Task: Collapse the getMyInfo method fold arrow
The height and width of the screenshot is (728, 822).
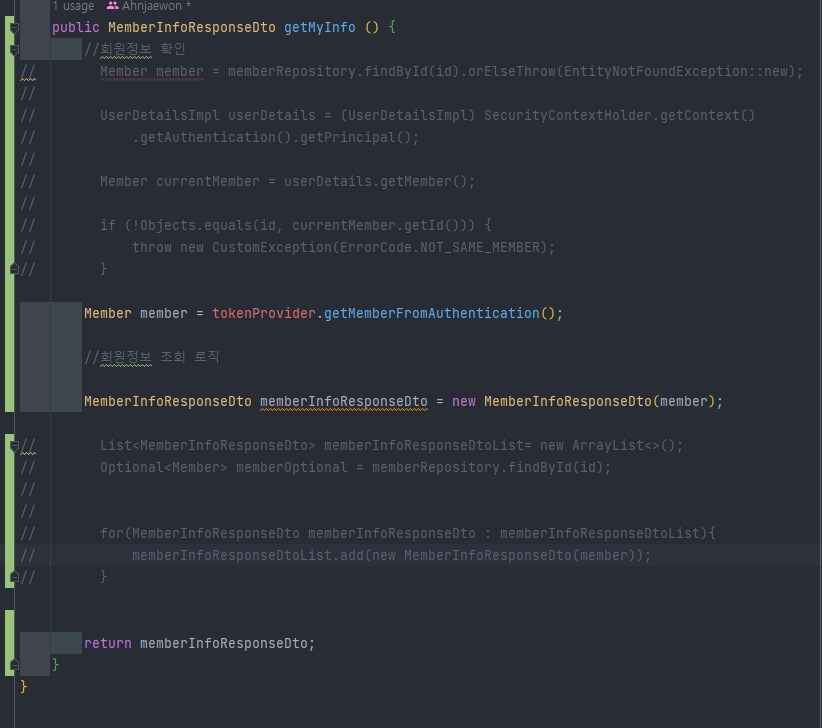Action: tap(14, 28)
